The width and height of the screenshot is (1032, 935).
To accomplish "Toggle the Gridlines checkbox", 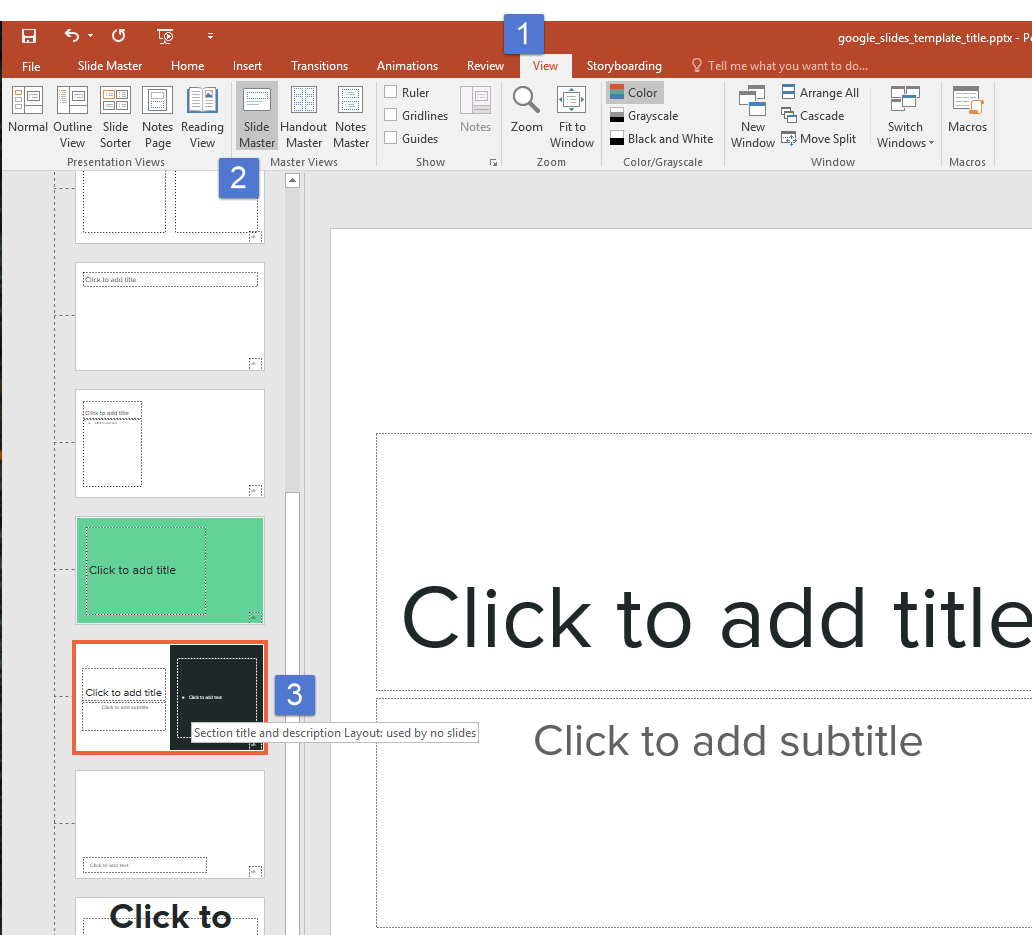I will (391, 115).
